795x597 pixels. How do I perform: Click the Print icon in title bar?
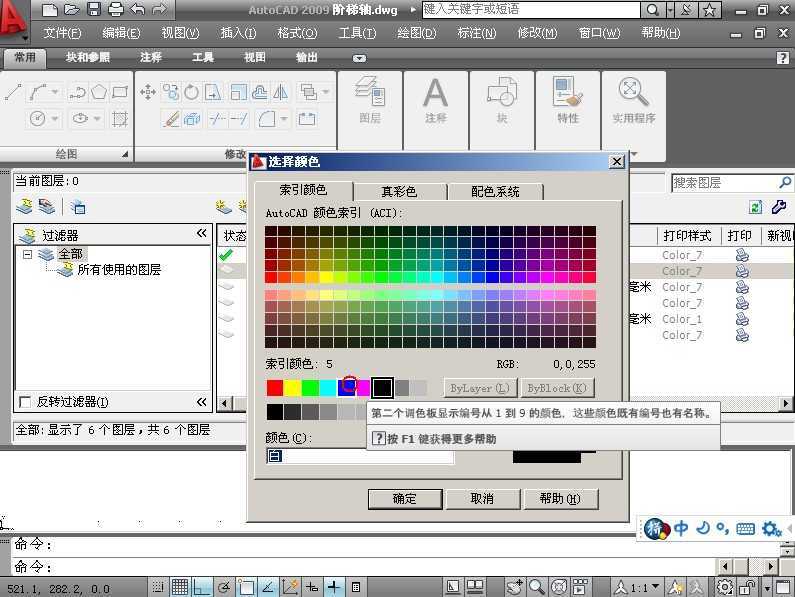116,9
